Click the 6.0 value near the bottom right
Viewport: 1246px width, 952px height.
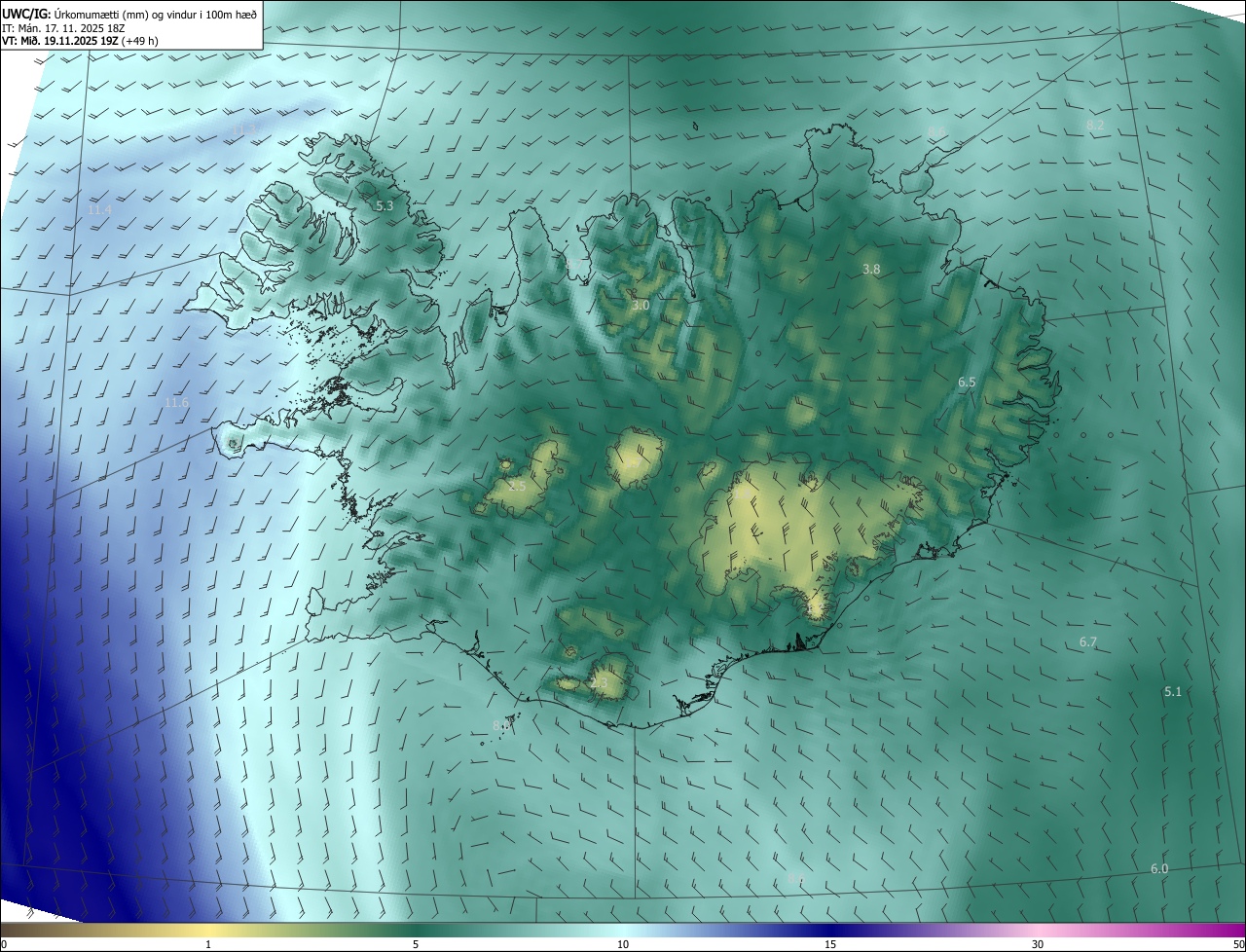click(1159, 869)
